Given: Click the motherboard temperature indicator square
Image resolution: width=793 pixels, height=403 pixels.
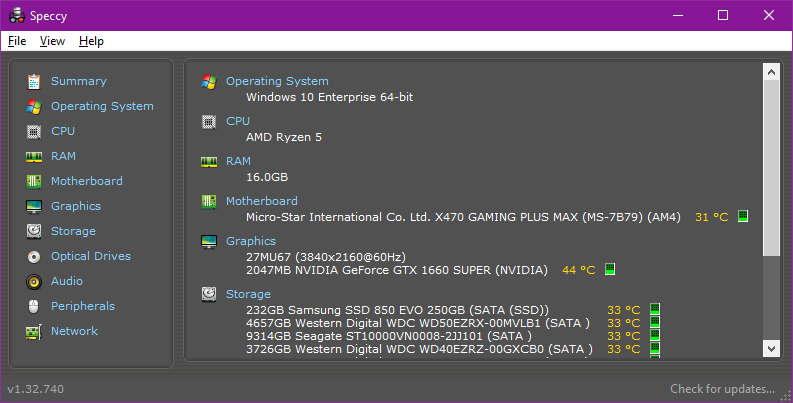Looking at the screenshot, I should point(743,216).
